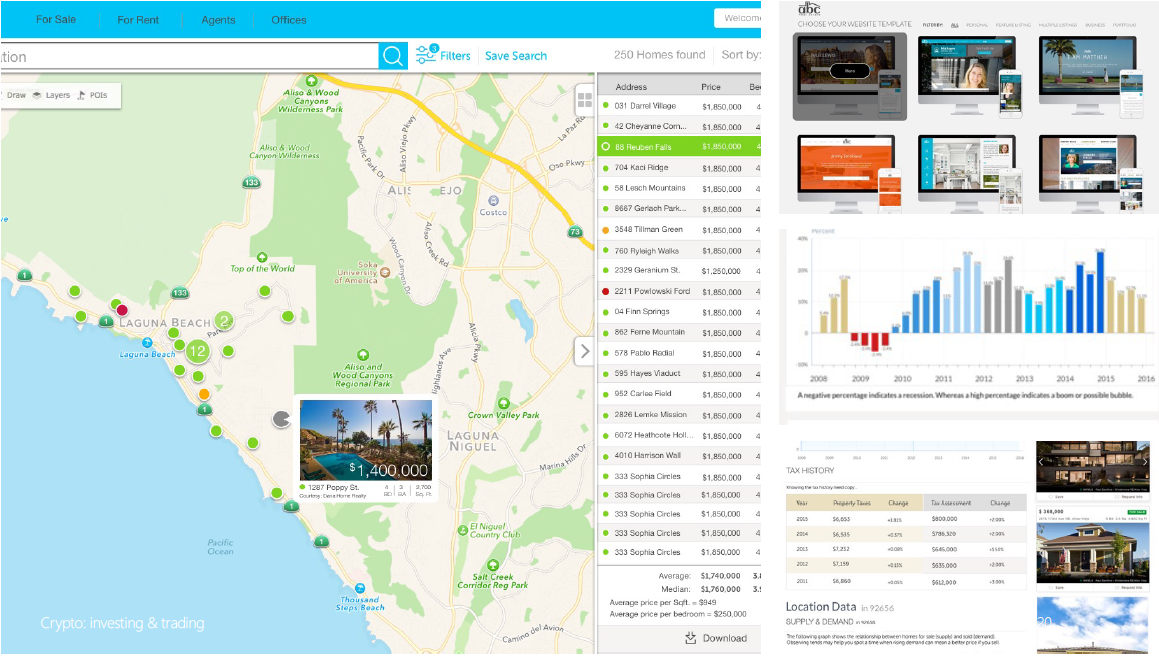Collapse the listings panel with chevron arrow

[585, 352]
